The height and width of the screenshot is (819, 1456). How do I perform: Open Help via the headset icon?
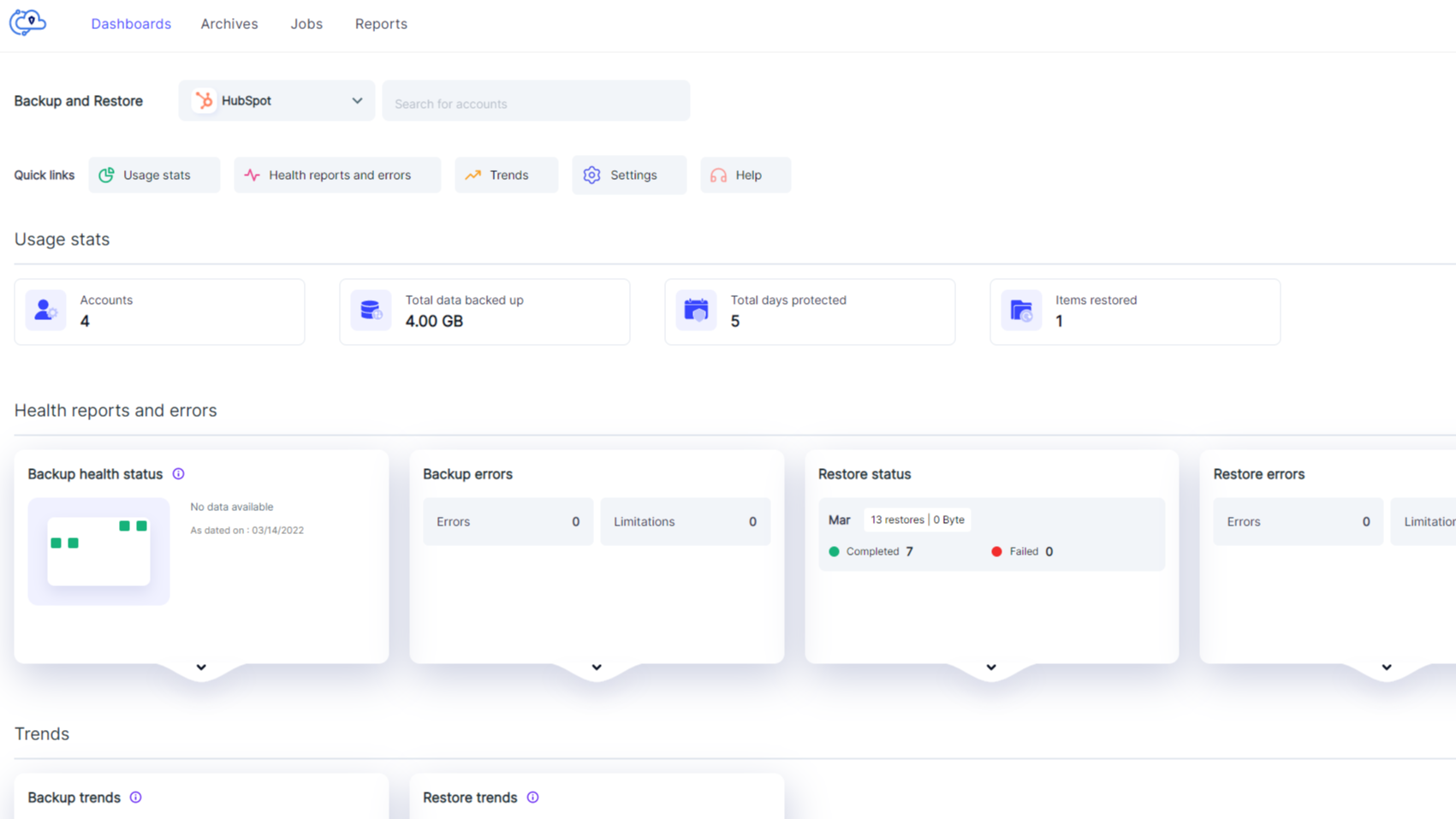[x=718, y=175]
